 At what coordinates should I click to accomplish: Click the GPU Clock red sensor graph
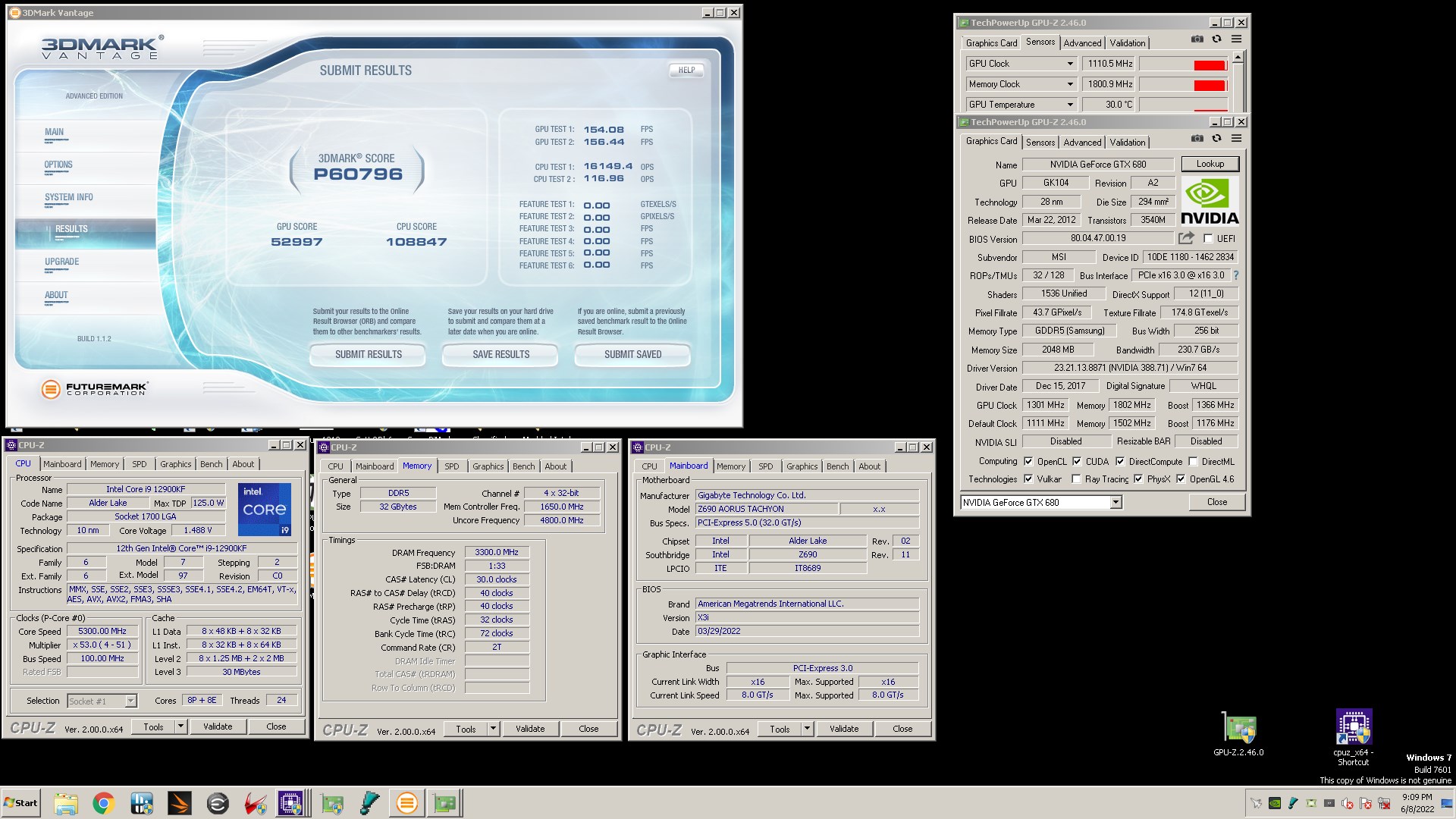(x=1183, y=64)
